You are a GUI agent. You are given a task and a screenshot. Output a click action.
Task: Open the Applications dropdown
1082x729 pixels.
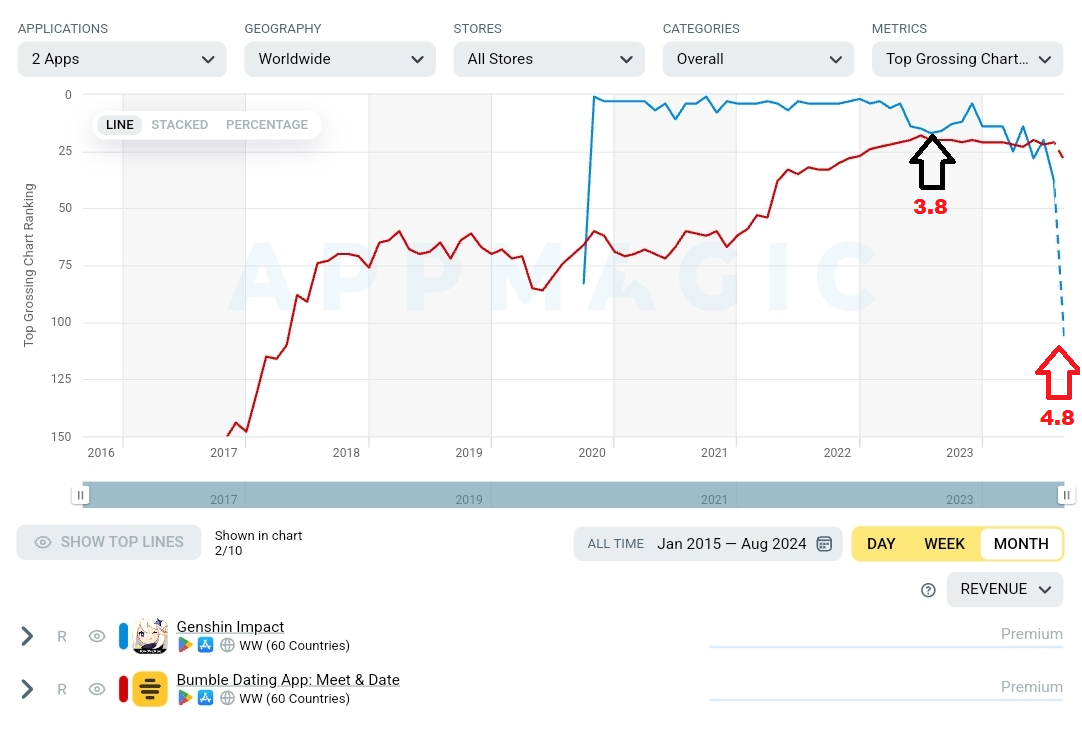pos(123,59)
